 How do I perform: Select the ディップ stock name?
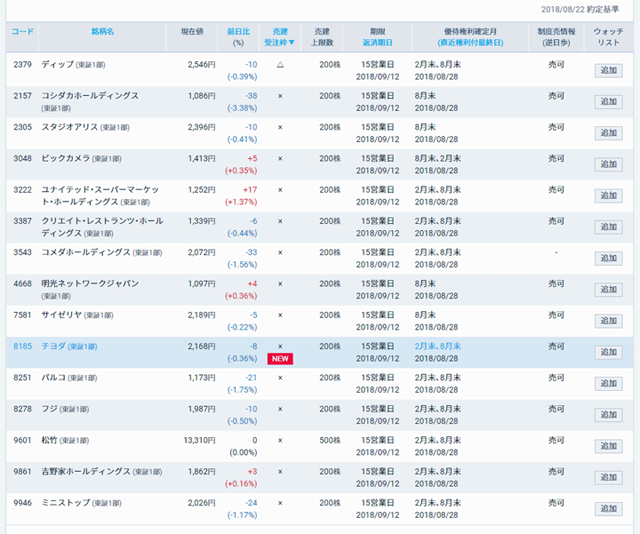(x=58, y=65)
